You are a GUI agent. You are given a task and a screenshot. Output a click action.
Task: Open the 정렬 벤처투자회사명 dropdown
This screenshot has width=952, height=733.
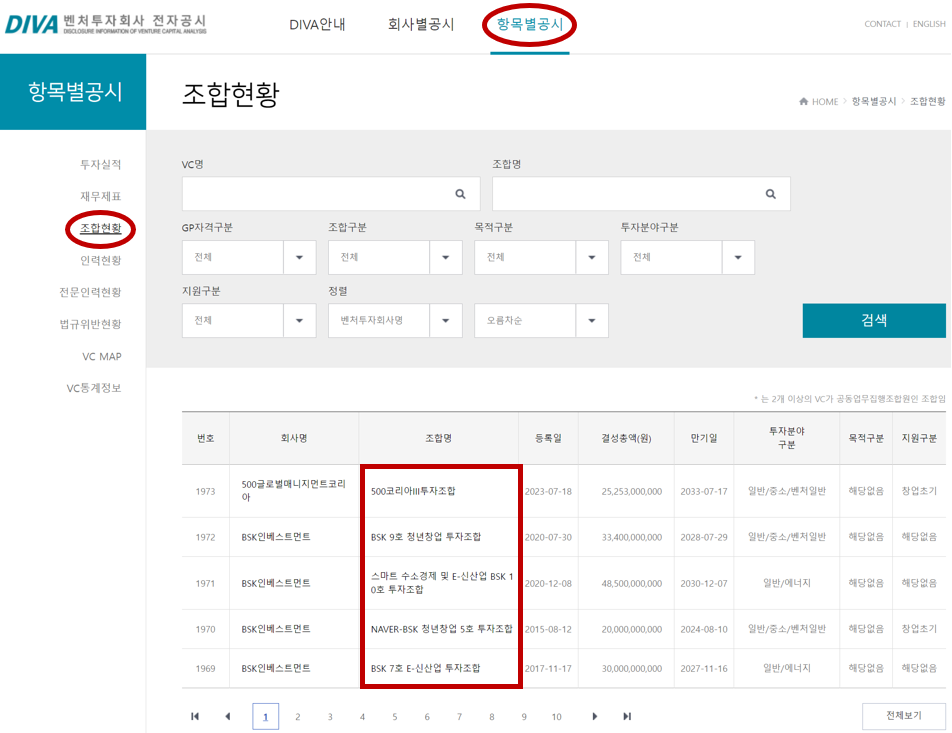[395, 321]
